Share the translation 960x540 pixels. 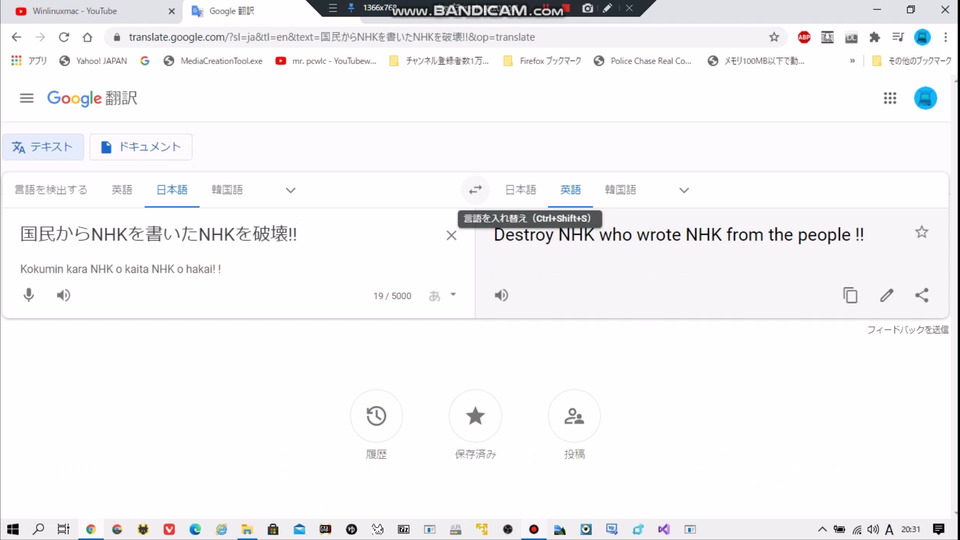click(x=922, y=295)
